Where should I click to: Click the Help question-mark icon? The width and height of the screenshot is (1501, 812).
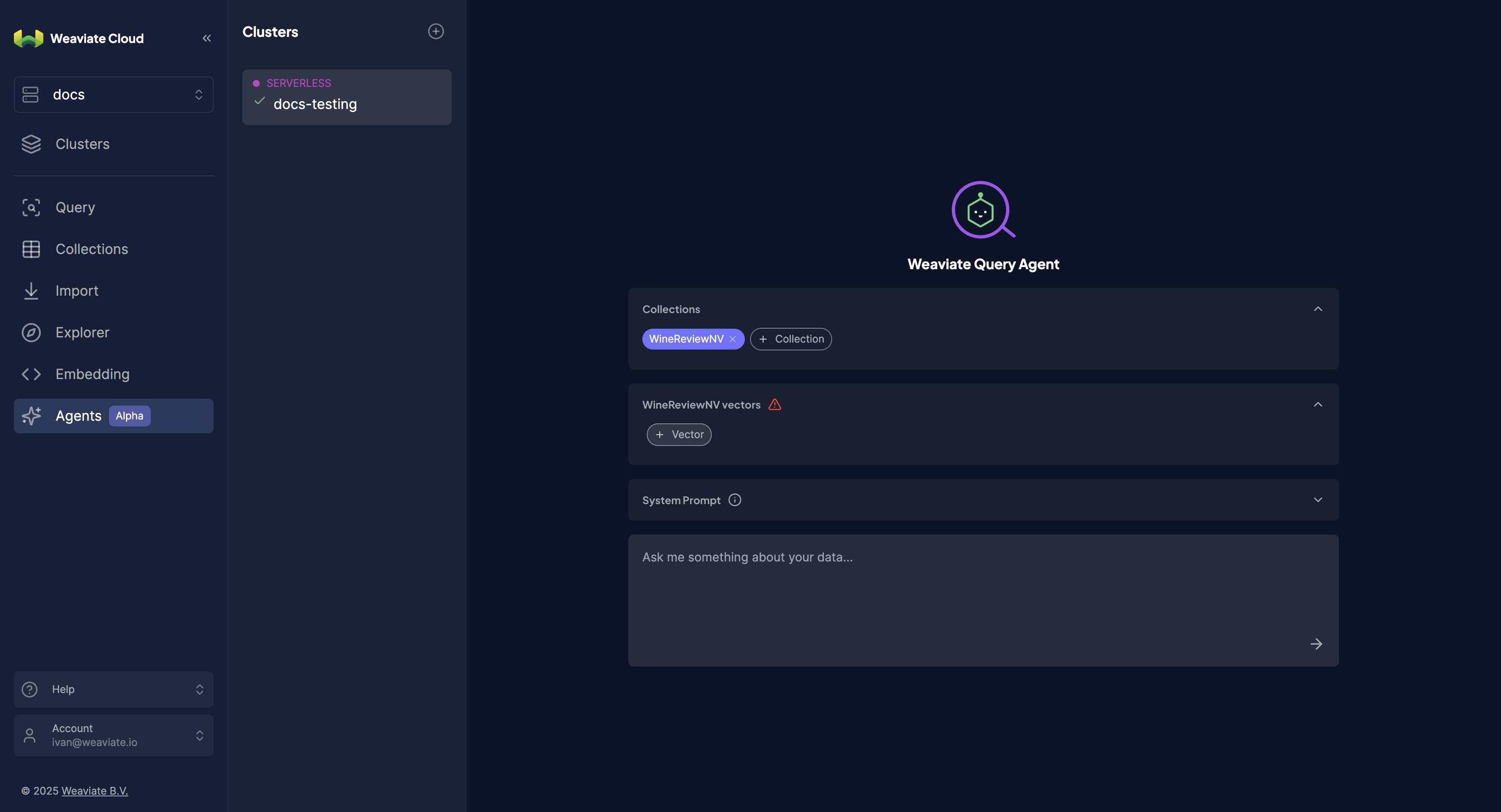tap(29, 689)
